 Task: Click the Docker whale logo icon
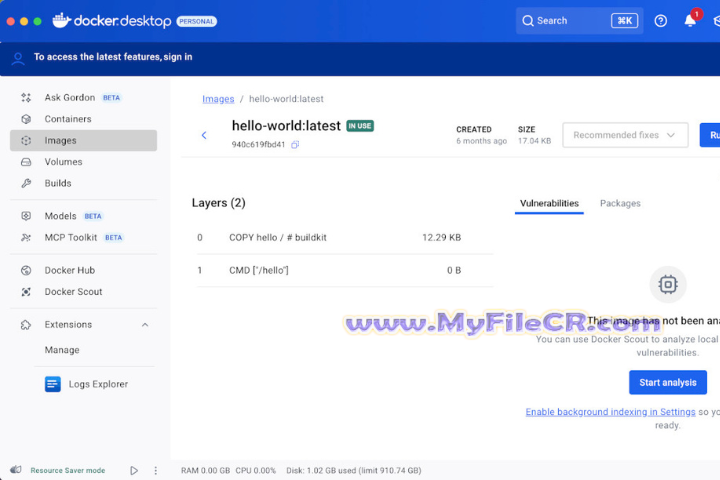(x=62, y=21)
